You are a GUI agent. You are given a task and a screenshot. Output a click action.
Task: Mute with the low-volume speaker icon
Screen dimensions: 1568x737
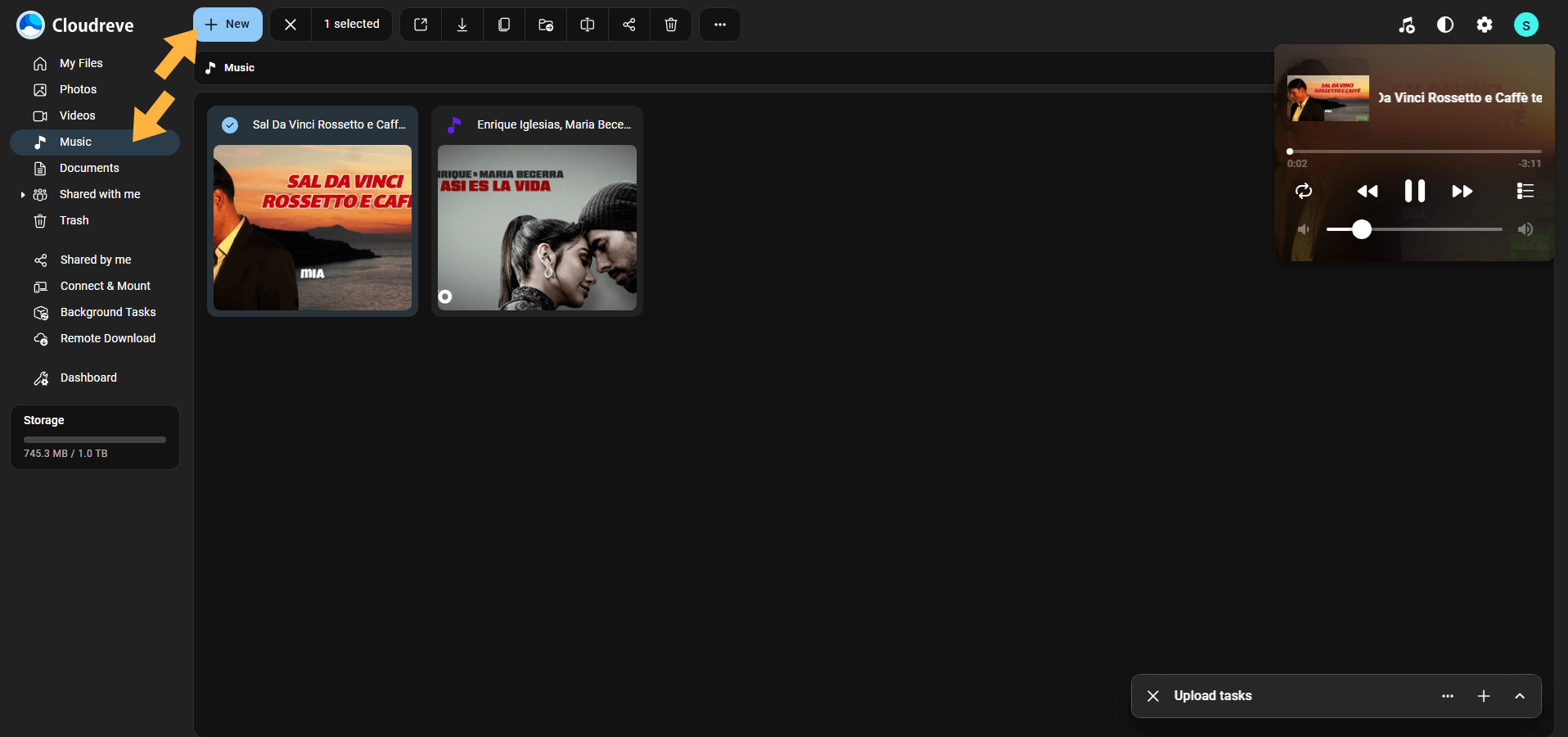(1304, 229)
